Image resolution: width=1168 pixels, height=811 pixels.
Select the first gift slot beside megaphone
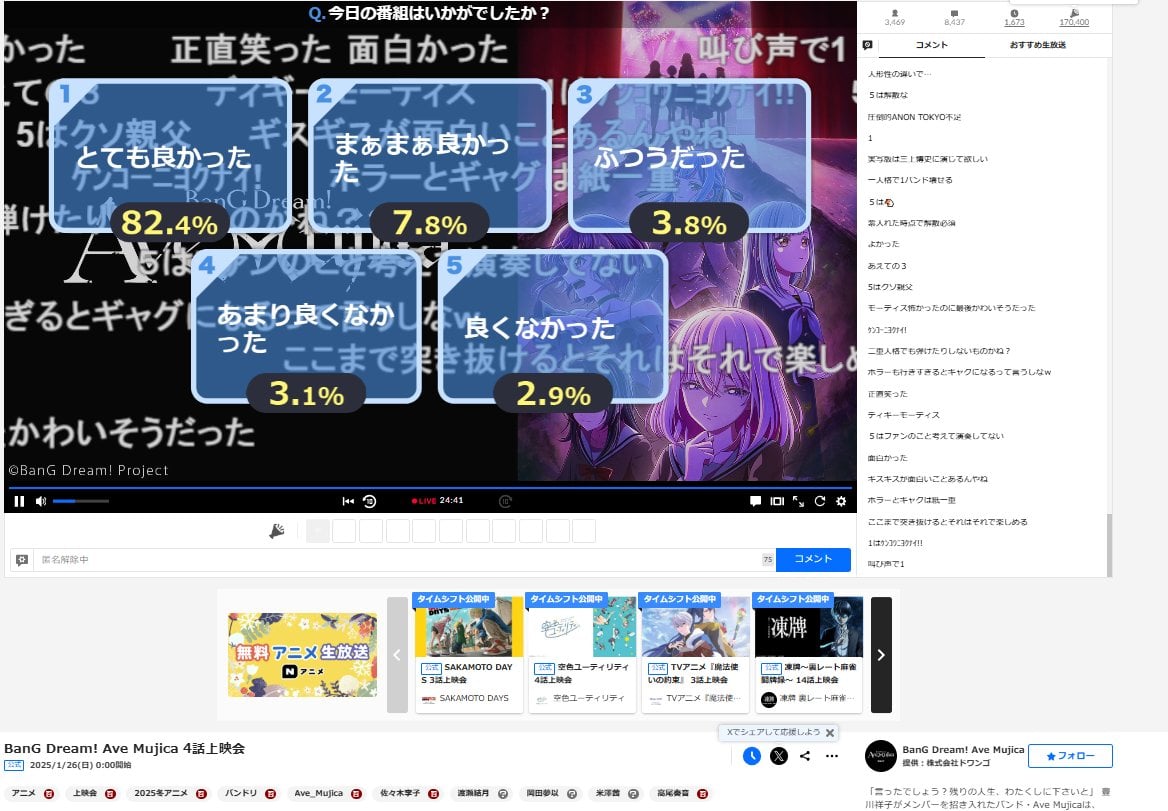tap(318, 531)
